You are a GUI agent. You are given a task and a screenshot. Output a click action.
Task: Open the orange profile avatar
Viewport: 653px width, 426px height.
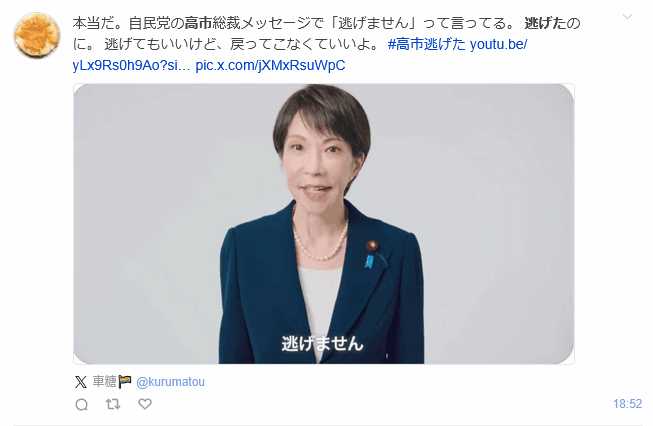[x=37, y=35]
